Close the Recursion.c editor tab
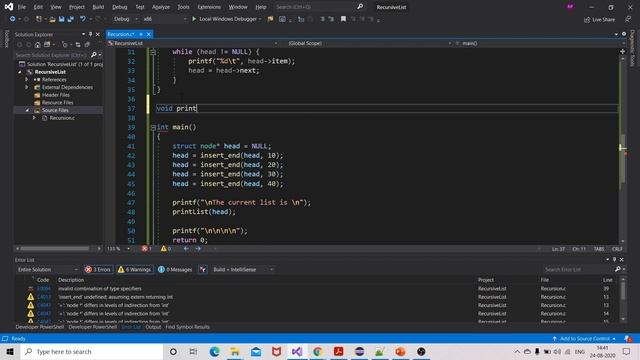The image size is (640, 360). point(149,34)
